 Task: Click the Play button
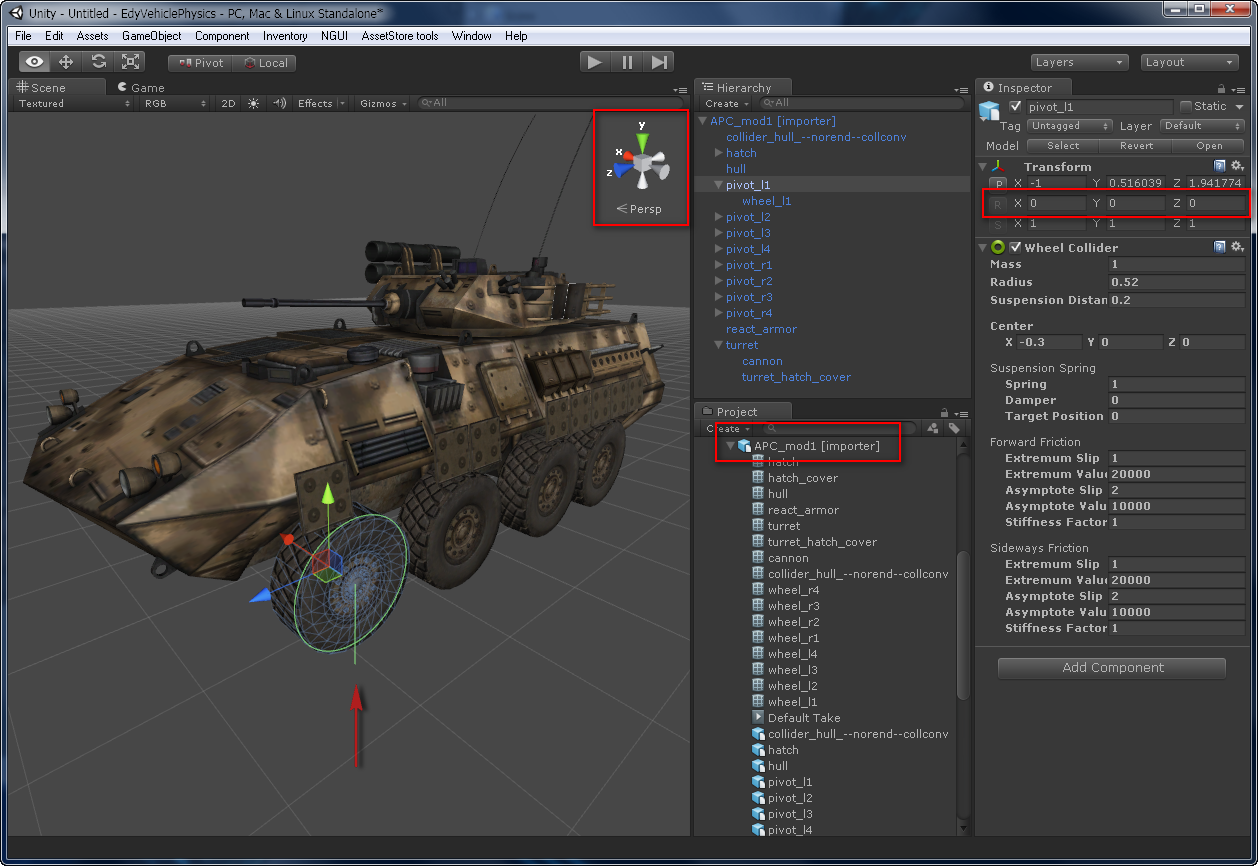tap(595, 62)
